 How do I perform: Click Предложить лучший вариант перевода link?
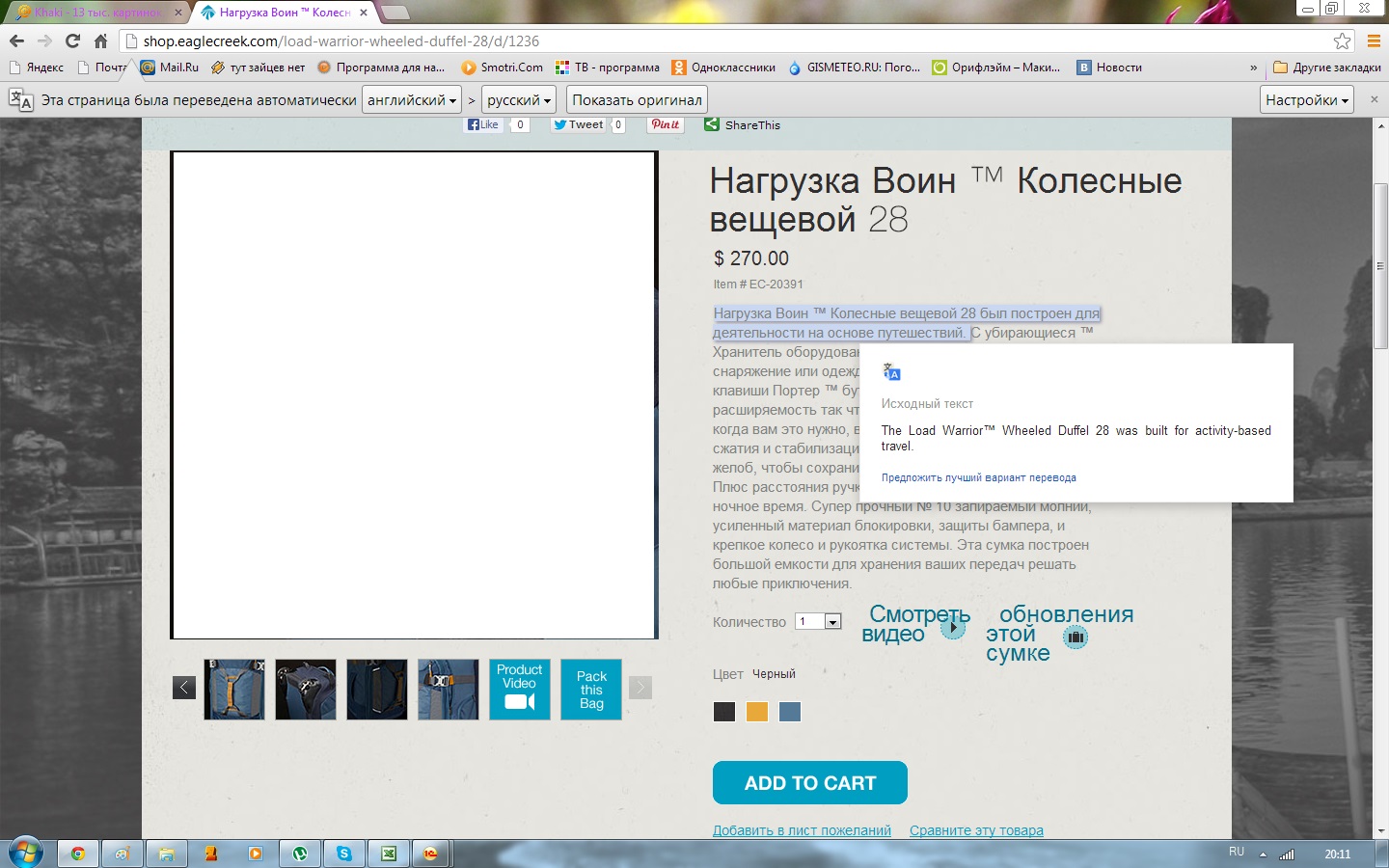978,477
